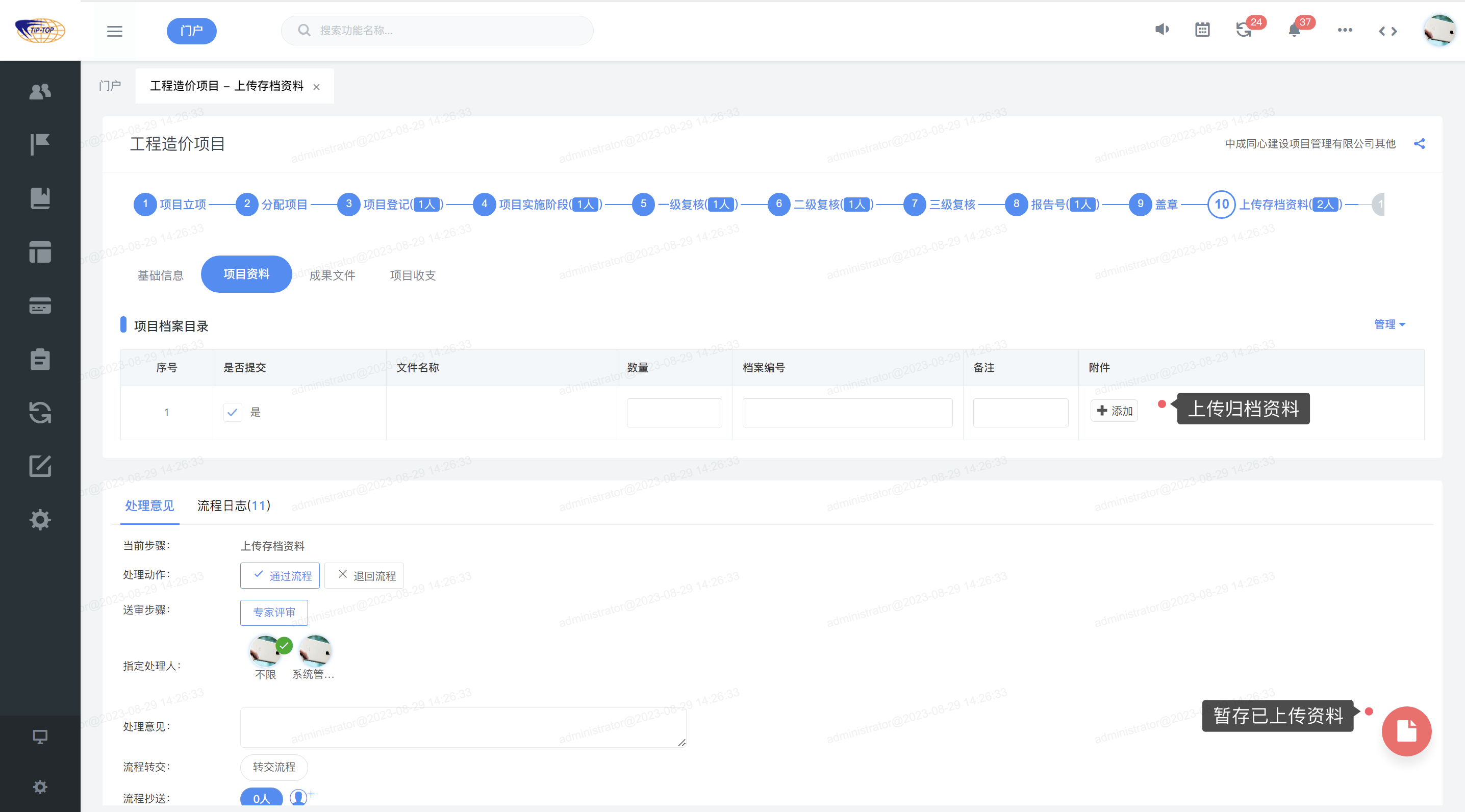Image resolution: width=1465 pixels, height=812 pixels.
Task: Open notifications bell with 37 badge
Action: (x=1295, y=30)
